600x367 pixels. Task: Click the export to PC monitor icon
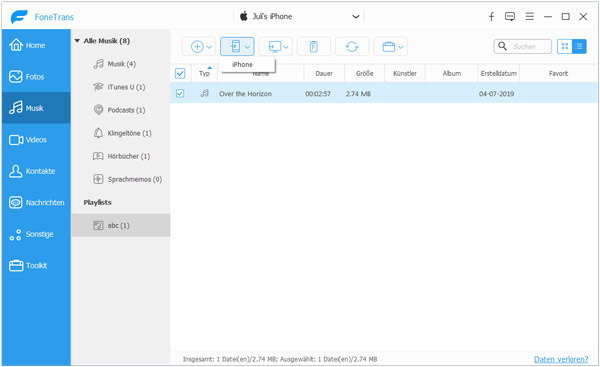[x=274, y=47]
